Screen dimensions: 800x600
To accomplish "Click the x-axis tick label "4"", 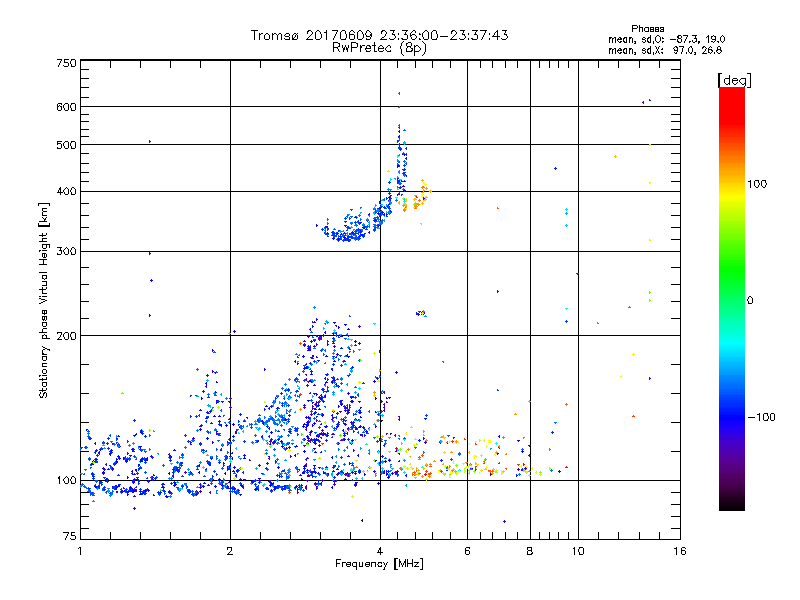I will tap(380, 551).
